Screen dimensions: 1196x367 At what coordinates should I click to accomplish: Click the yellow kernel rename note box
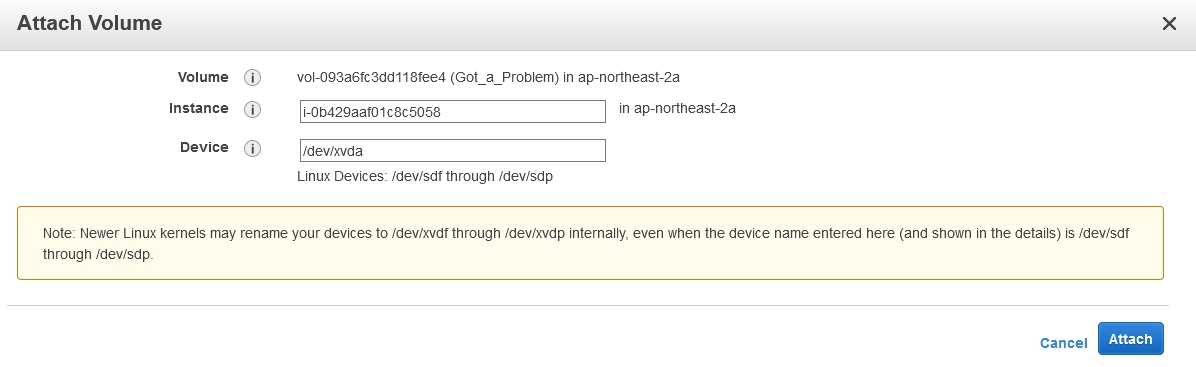coord(590,243)
